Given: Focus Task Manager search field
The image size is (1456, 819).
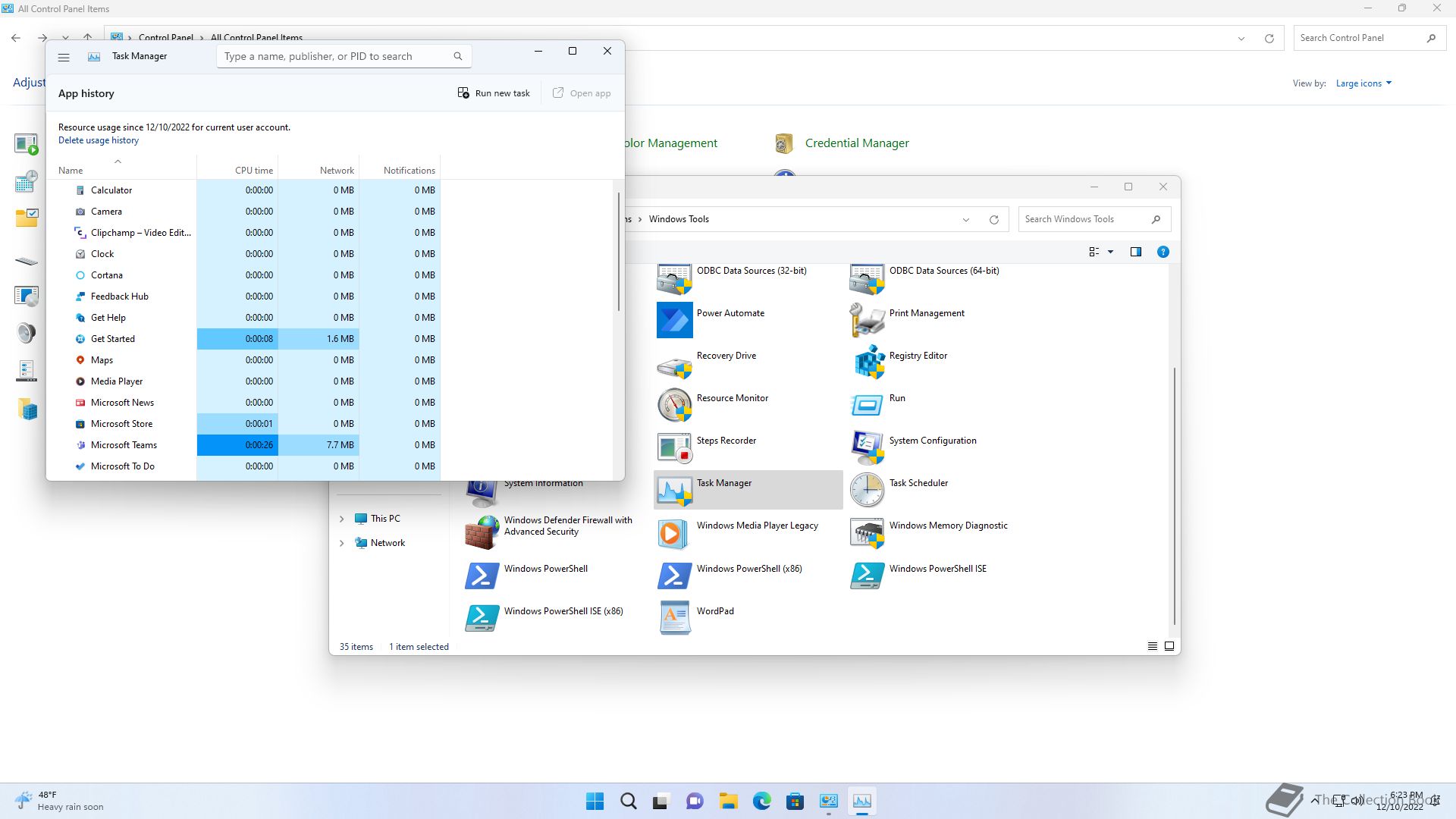Looking at the screenshot, I should pyautogui.click(x=344, y=56).
